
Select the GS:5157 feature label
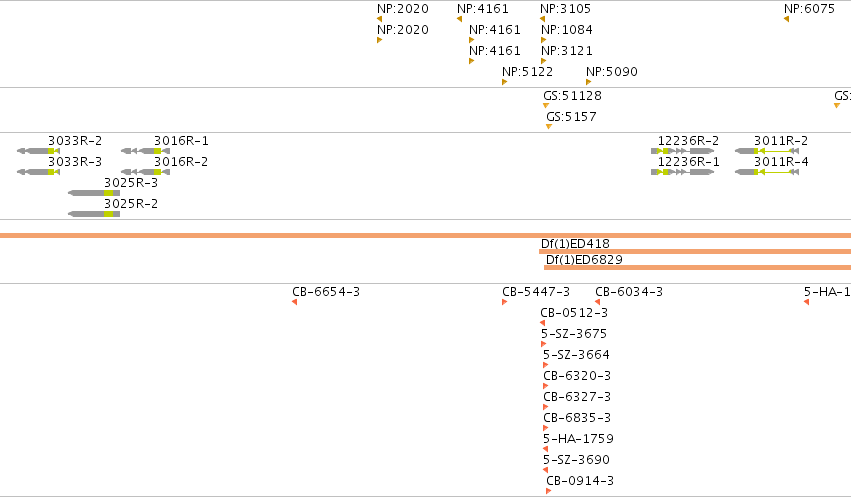click(x=571, y=117)
